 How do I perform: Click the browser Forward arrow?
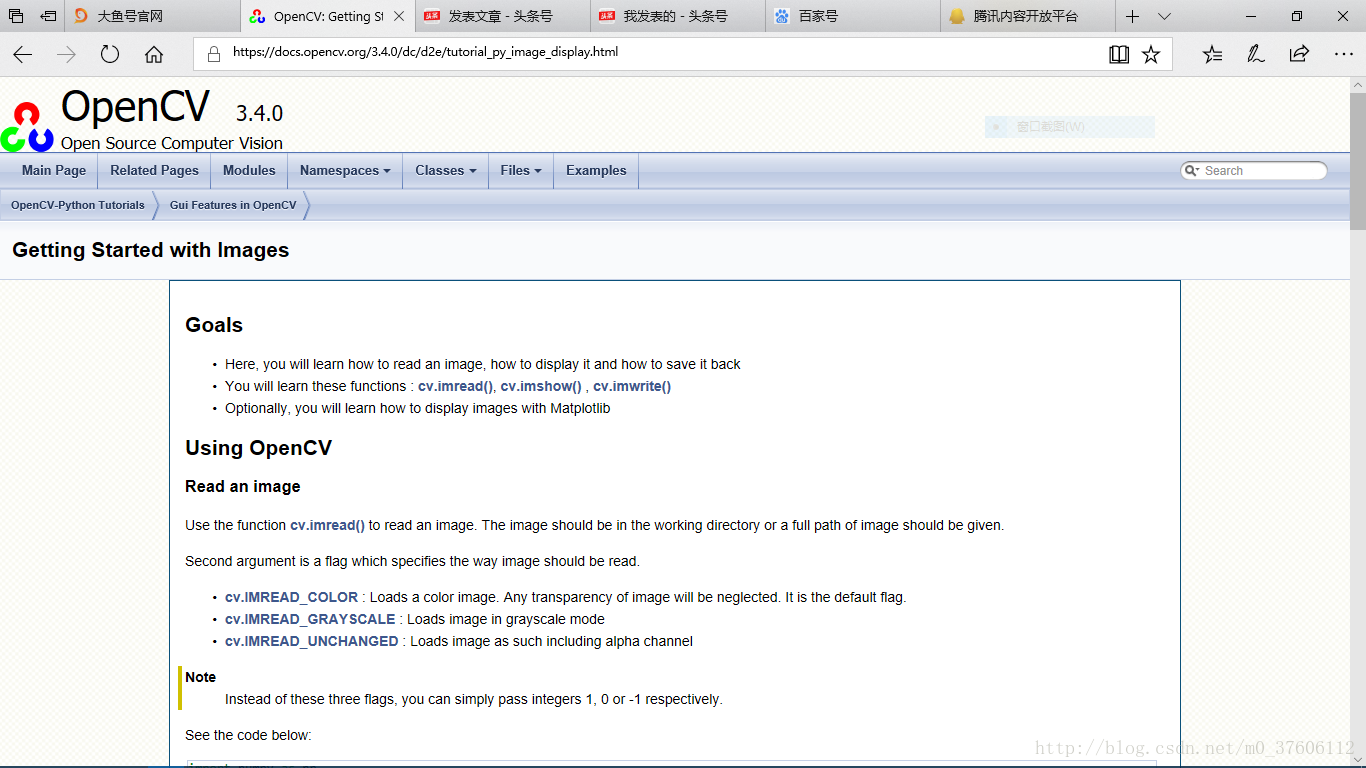[66, 54]
